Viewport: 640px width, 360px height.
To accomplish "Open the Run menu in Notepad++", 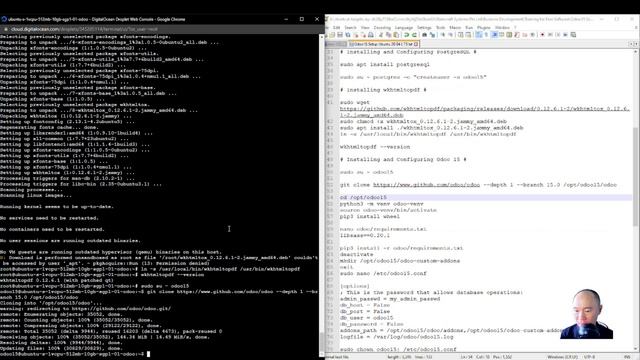I will [469, 27].
